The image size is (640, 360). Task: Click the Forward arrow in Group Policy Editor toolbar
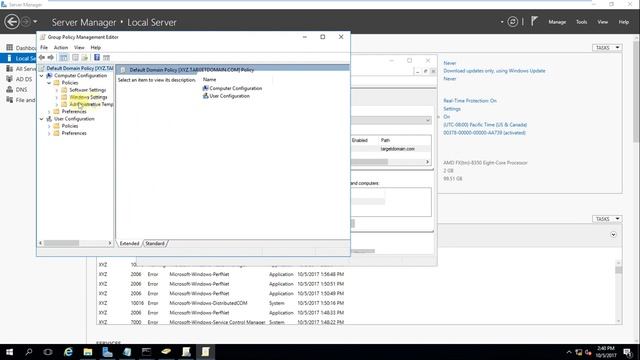(51, 58)
